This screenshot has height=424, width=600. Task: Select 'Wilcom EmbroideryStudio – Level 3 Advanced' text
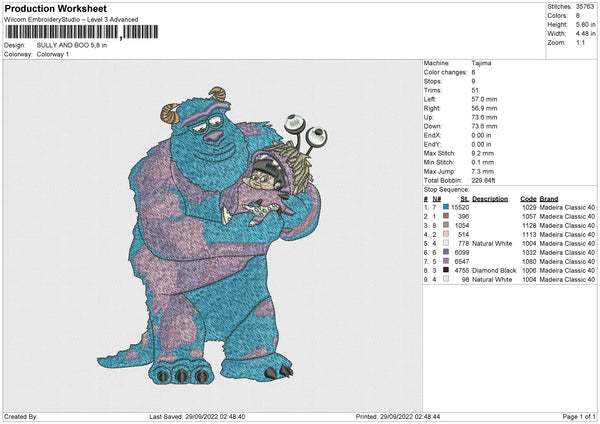(71, 20)
